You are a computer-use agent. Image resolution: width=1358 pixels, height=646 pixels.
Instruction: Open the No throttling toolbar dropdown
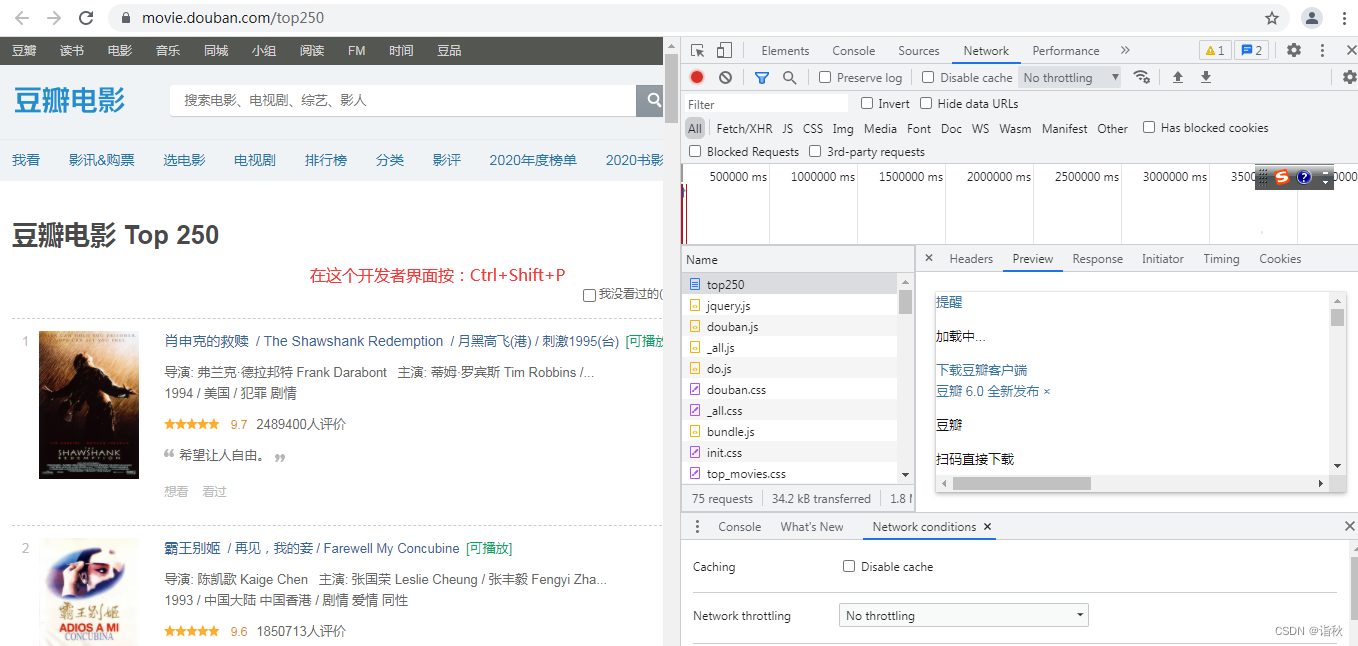coord(1071,77)
